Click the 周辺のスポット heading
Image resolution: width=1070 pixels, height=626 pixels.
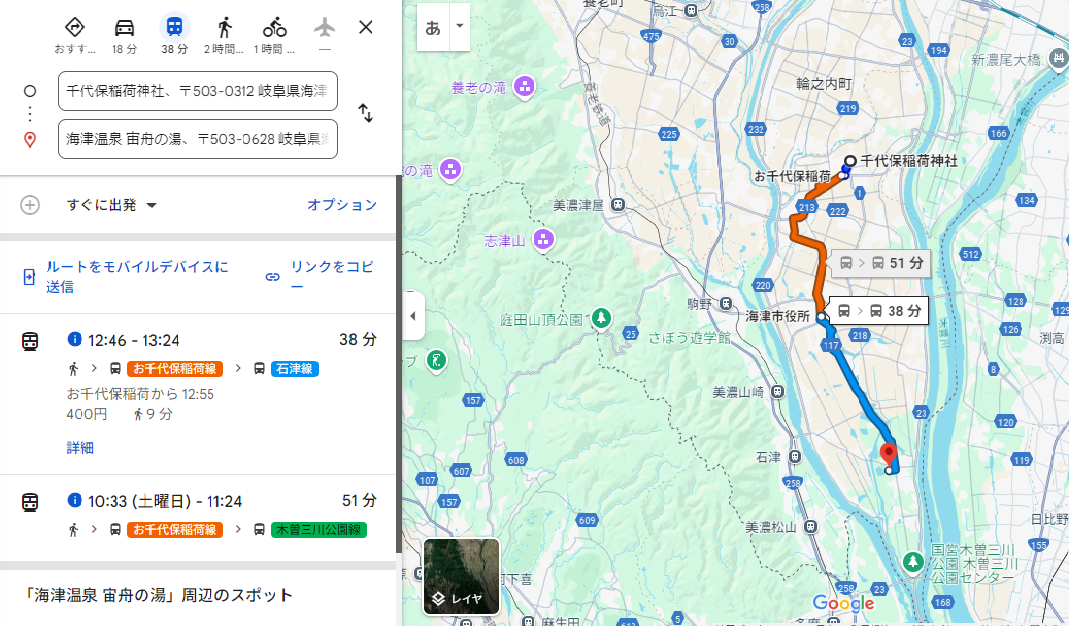[x=160, y=595]
